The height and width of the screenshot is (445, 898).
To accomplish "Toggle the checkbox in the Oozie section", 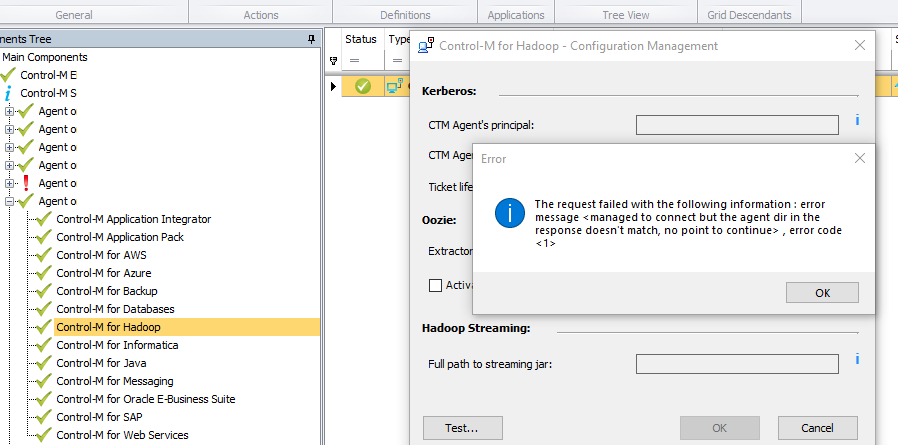I will click(x=435, y=285).
